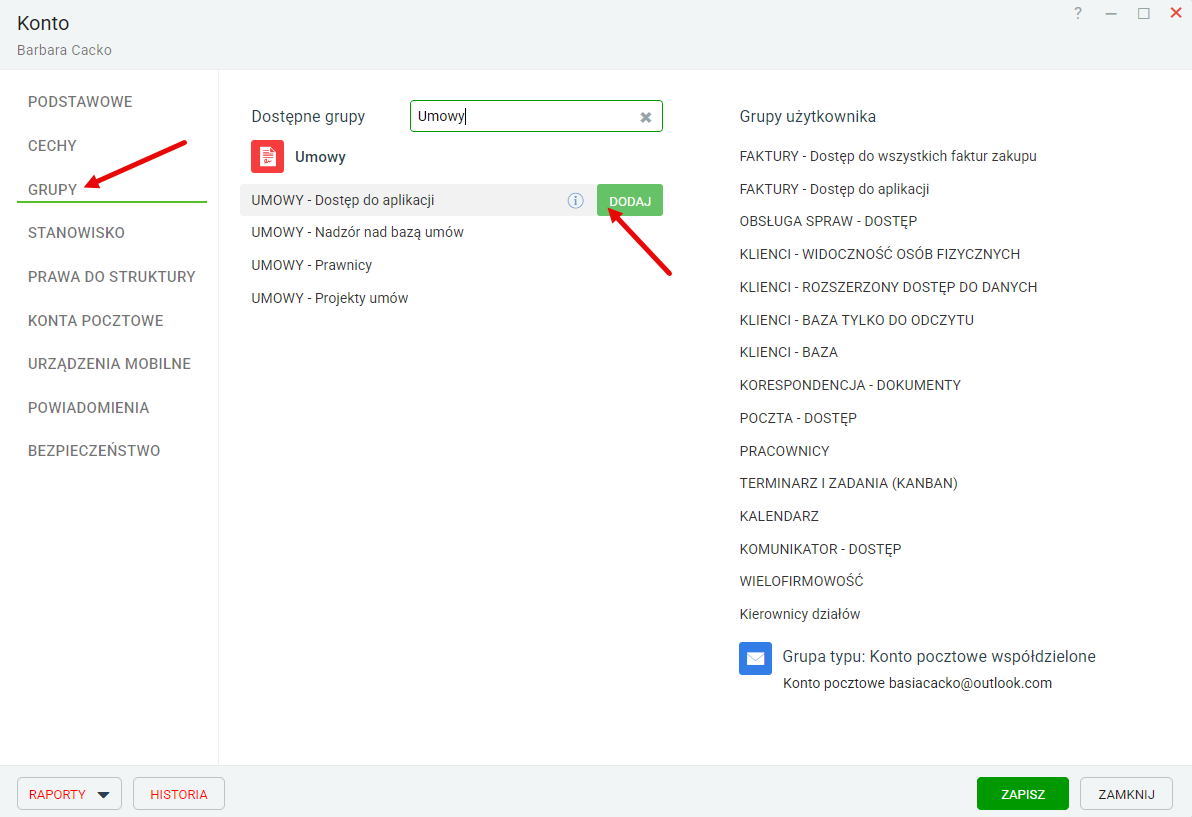Screen dimensions: 1192x817
Task: Select the KALENDARZ group
Action: click(778, 517)
